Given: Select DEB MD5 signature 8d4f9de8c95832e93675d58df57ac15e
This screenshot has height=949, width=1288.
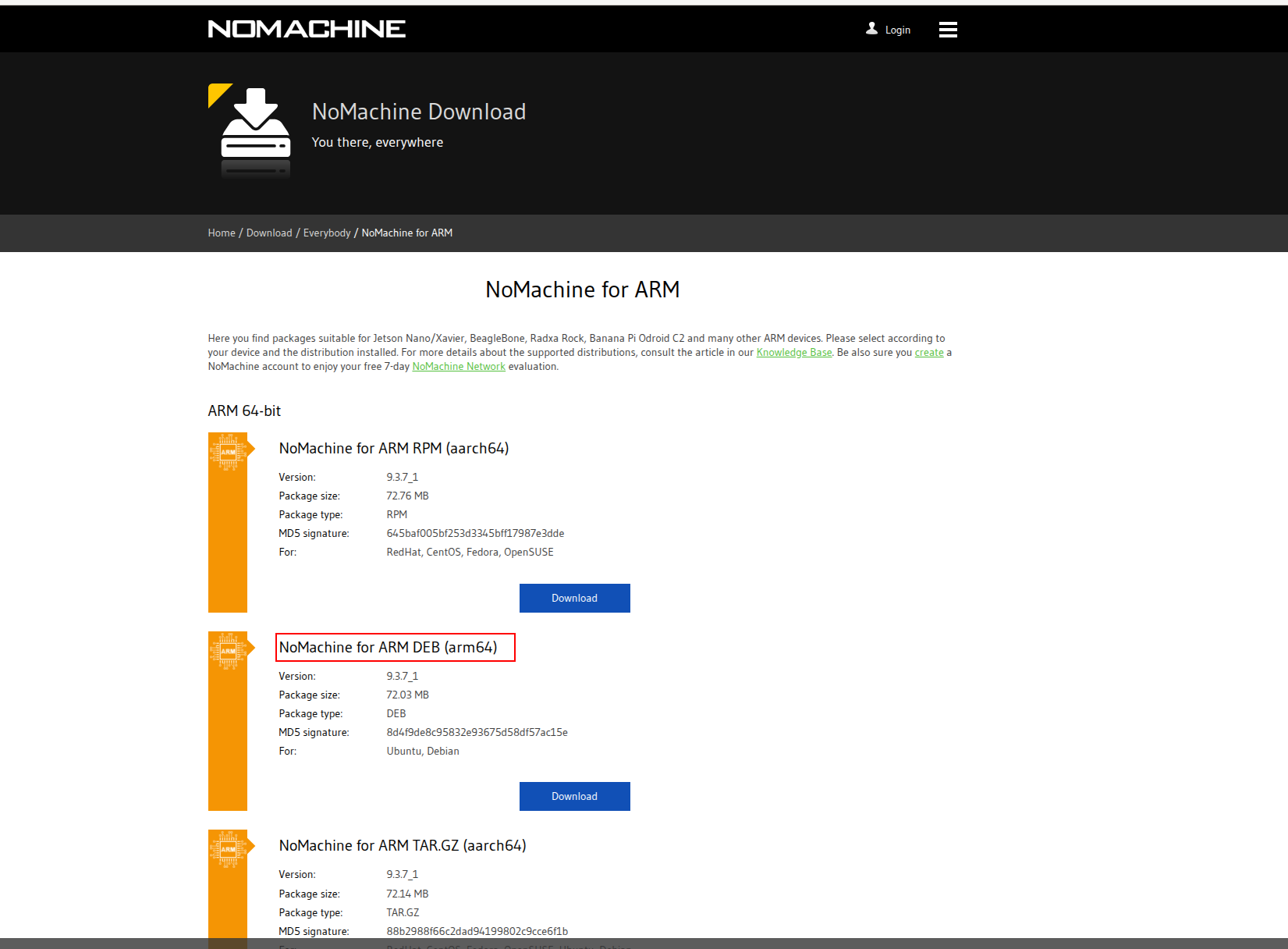Looking at the screenshot, I should 477,733.
